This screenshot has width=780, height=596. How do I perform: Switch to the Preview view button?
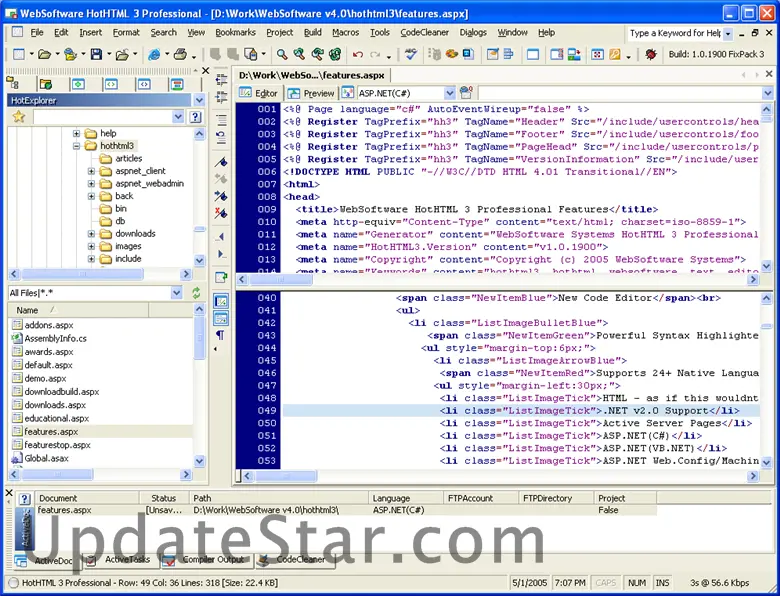pyautogui.click(x=314, y=93)
